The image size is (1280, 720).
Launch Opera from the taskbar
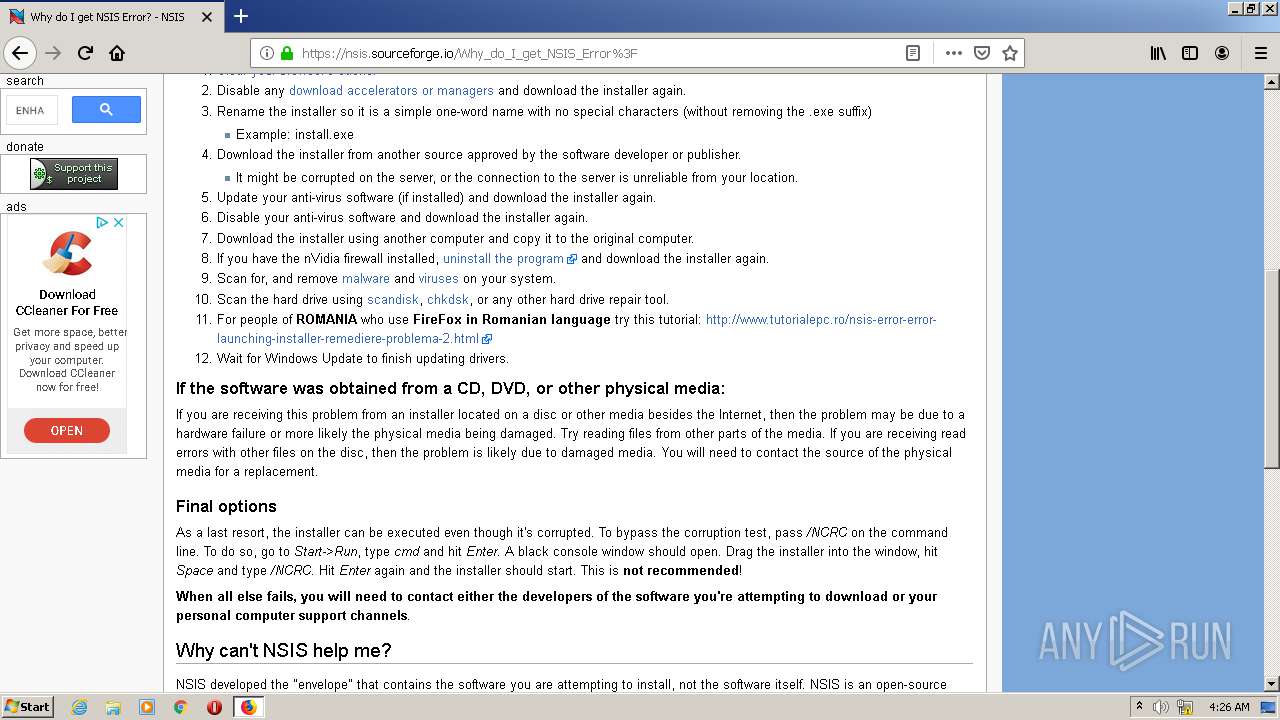pyautogui.click(x=214, y=707)
